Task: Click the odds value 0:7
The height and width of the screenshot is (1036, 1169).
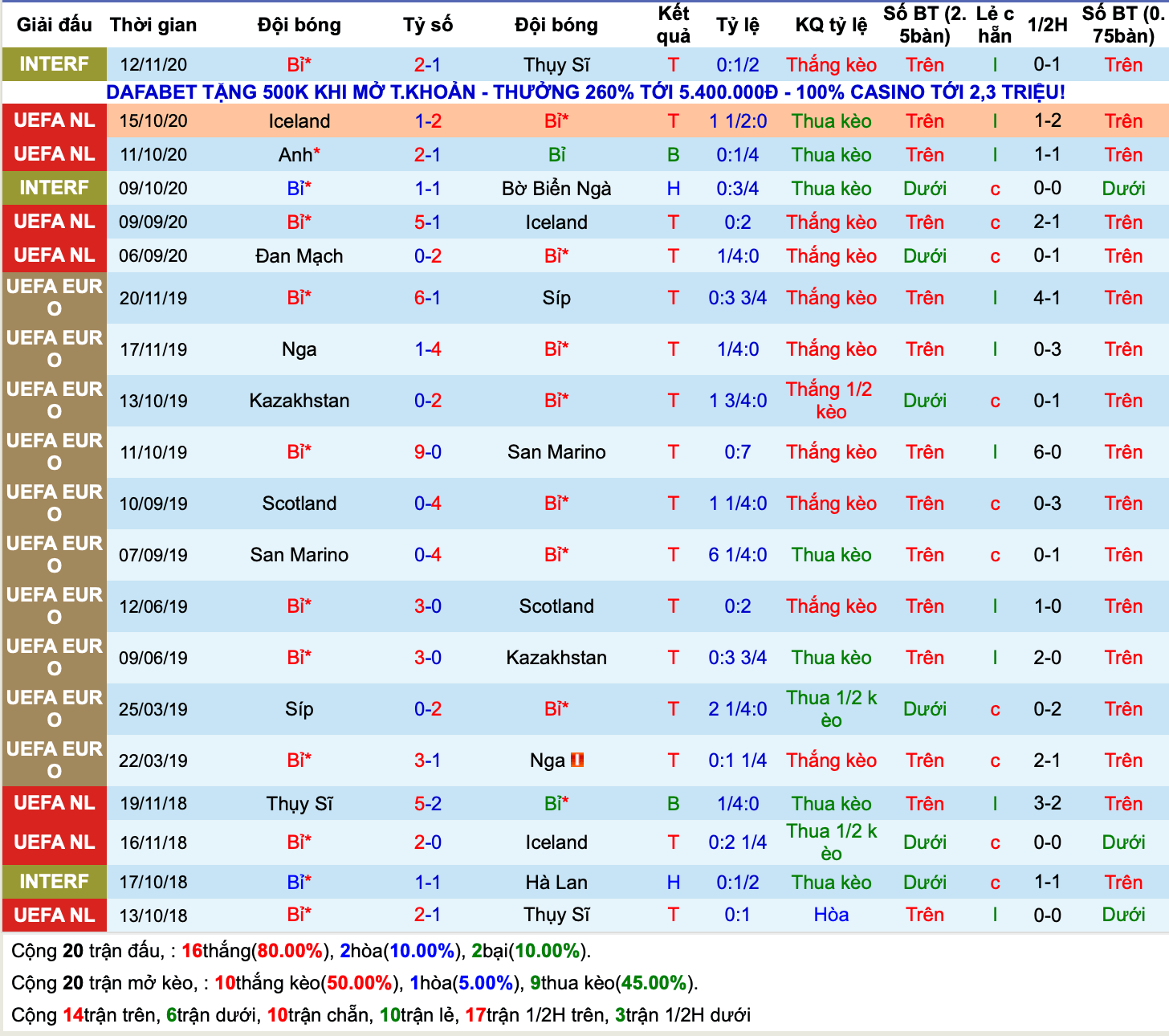Action: (737, 452)
